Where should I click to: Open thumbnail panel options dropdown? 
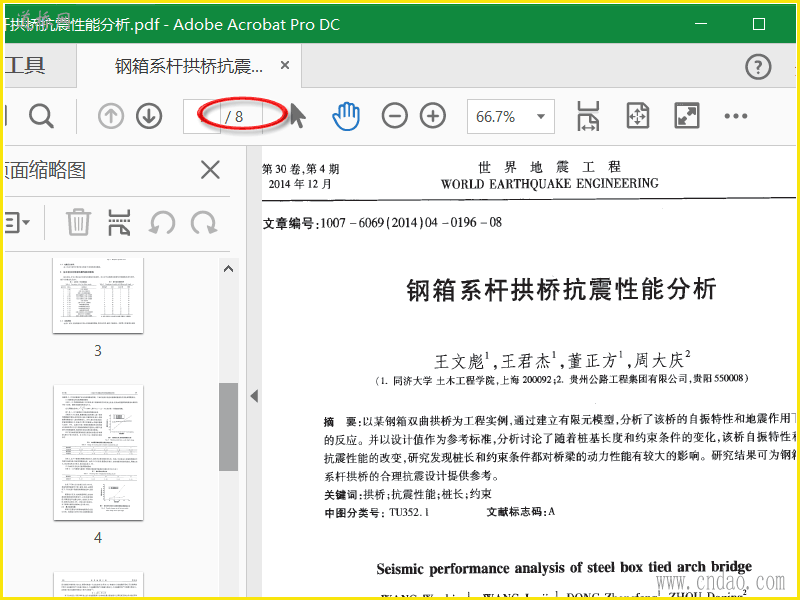click(x=17, y=223)
